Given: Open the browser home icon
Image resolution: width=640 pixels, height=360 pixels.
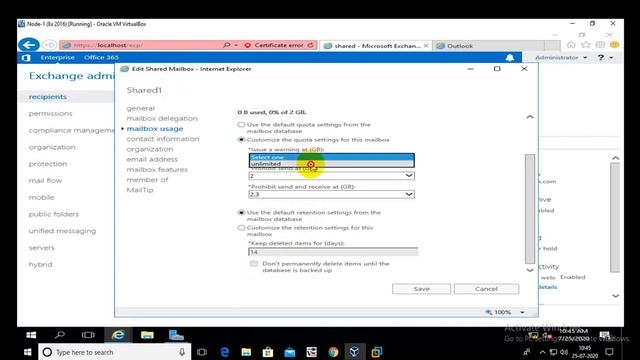Looking at the screenshot, I should pyautogui.click(x=571, y=44).
